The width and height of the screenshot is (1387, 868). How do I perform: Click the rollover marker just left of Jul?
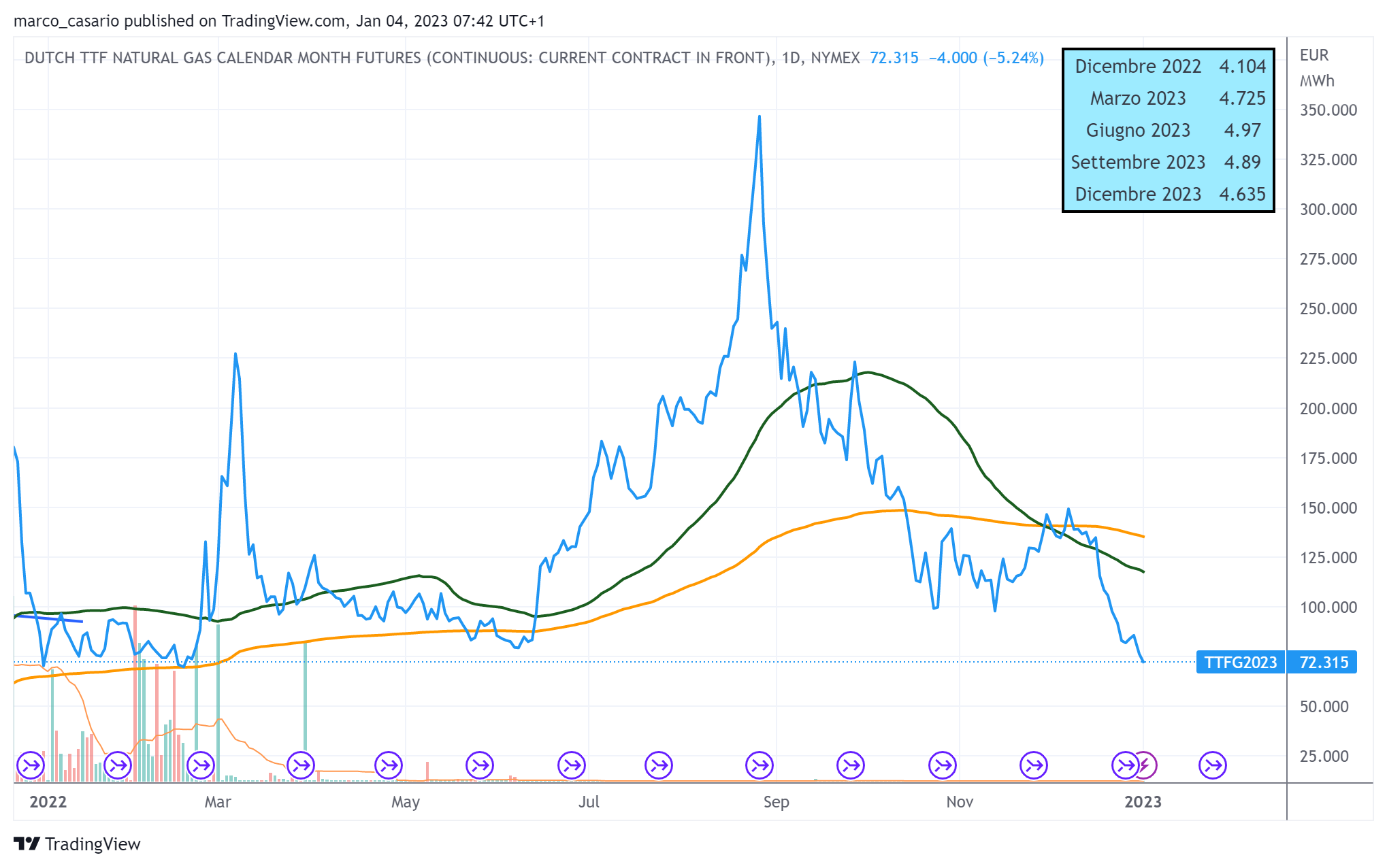click(572, 765)
